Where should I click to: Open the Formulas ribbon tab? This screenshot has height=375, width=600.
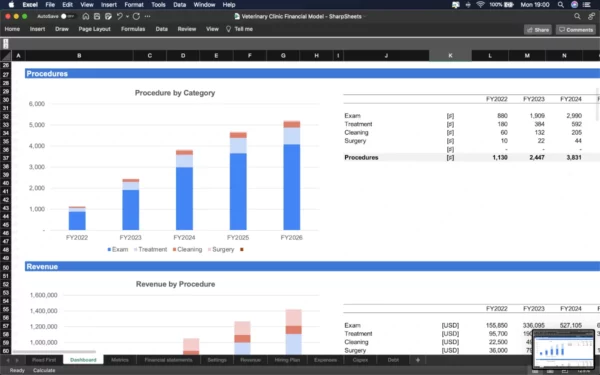pyautogui.click(x=133, y=29)
